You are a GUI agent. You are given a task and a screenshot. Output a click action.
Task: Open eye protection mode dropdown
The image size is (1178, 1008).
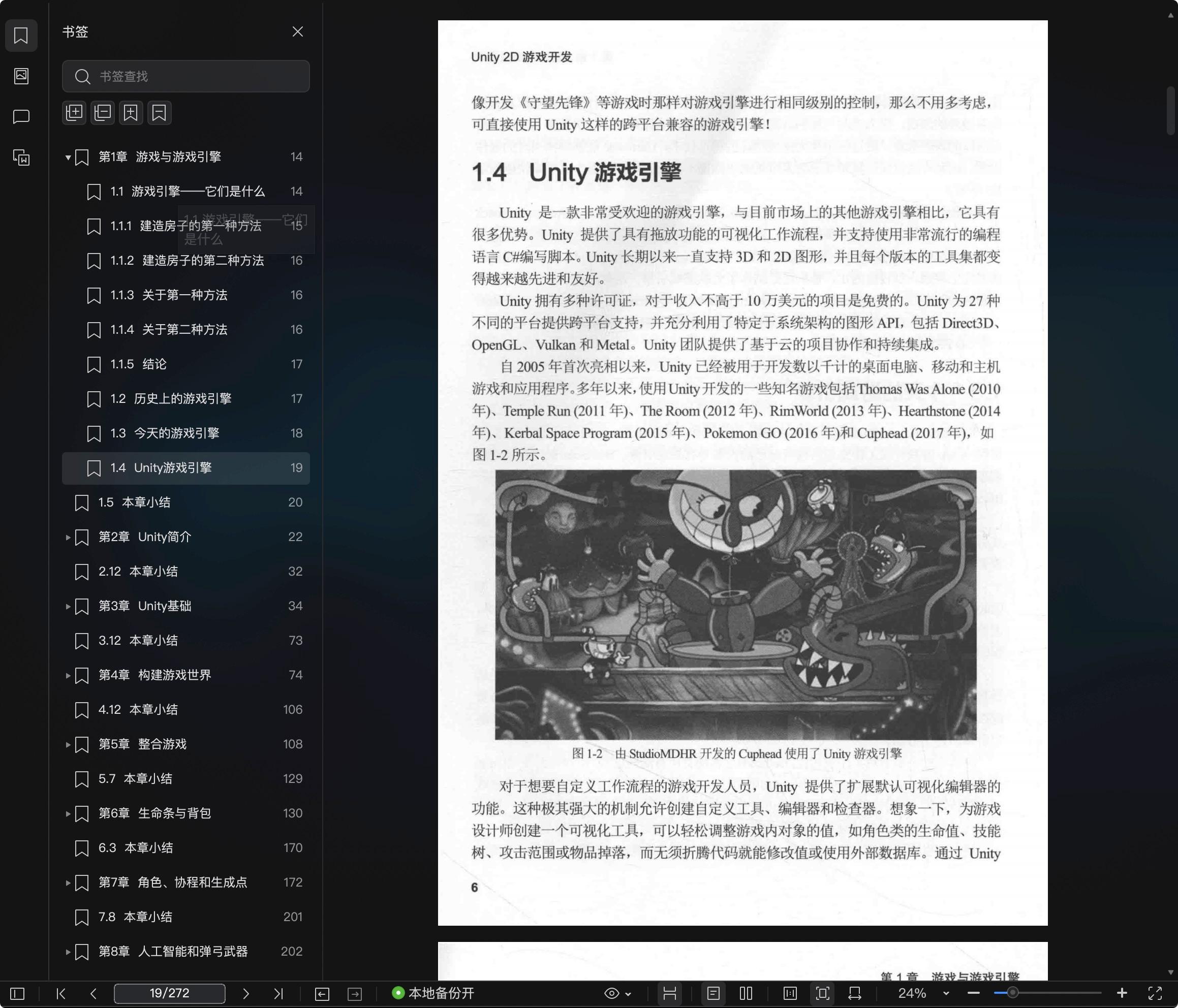[617, 993]
